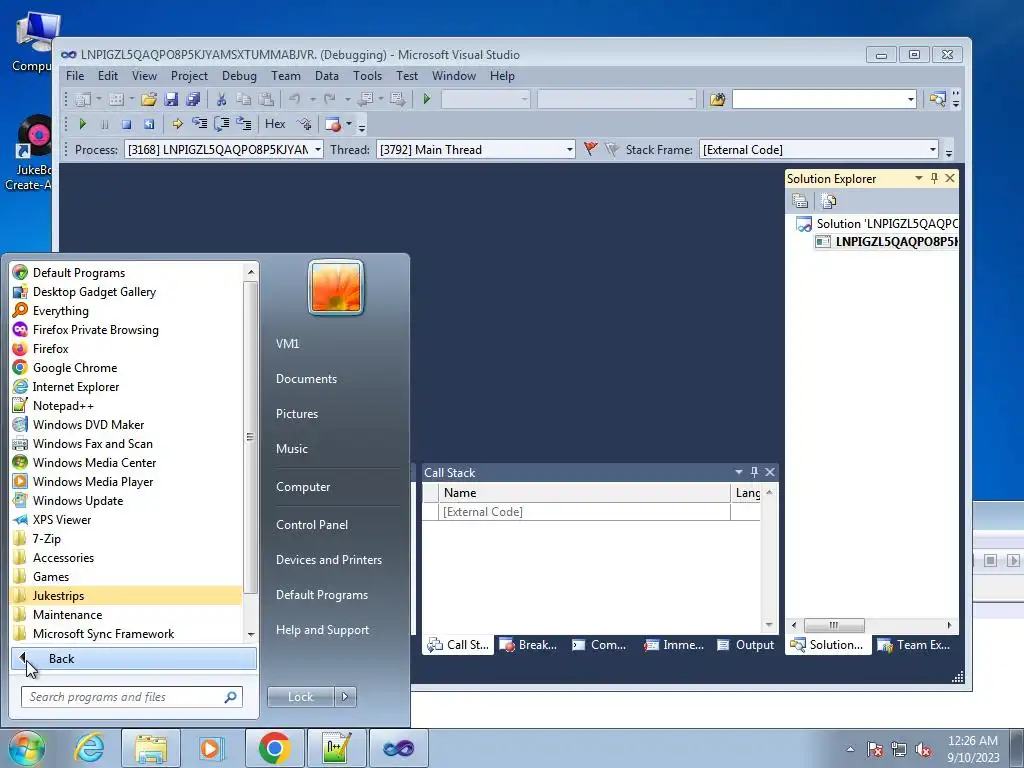Launch Google Chrome from programs list
The width and height of the screenshot is (1024, 768).
pos(127,368)
